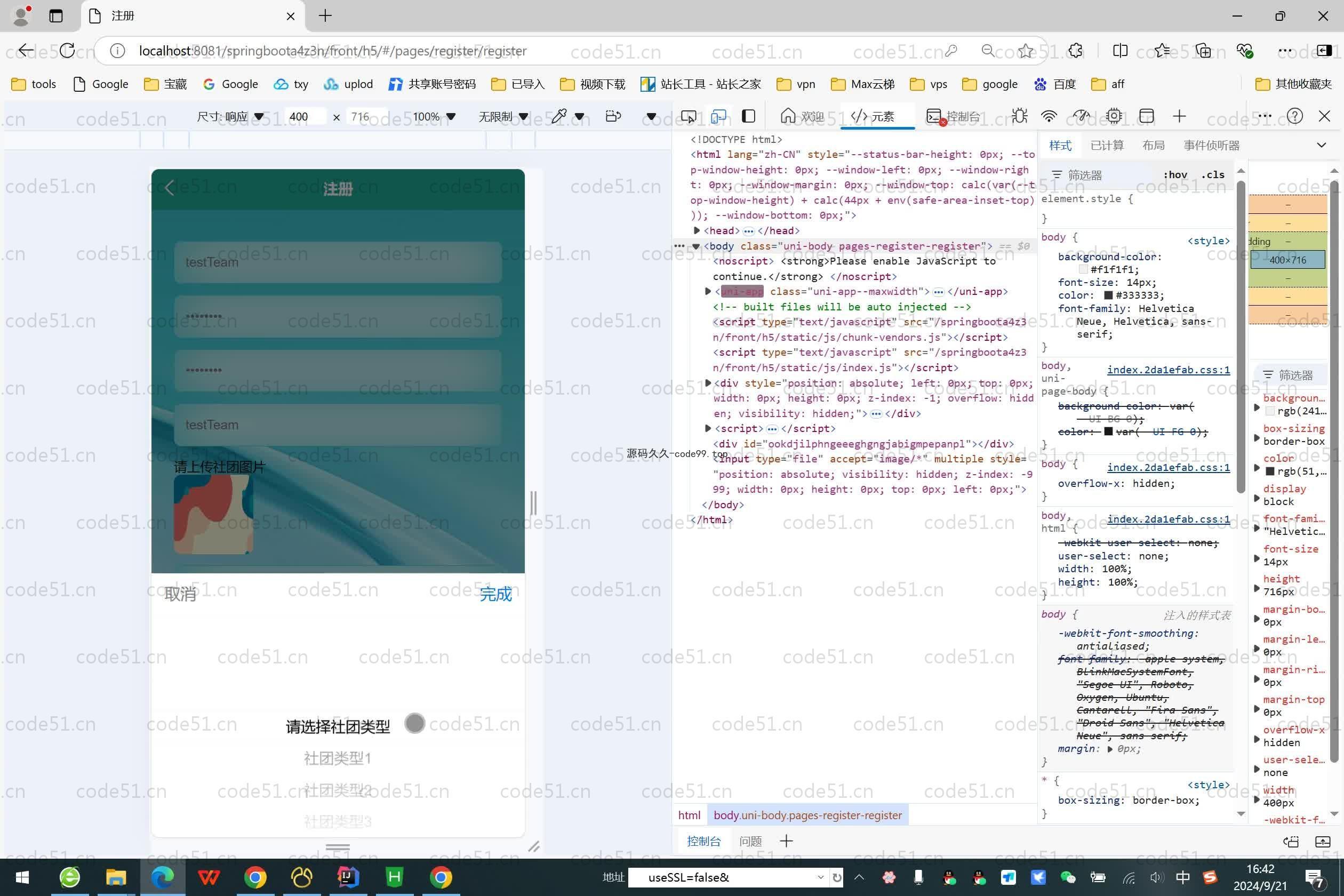Screen dimensions: 1344x896
Task: Select the 样式 tab in styles pane
Action: point(1061,145)
